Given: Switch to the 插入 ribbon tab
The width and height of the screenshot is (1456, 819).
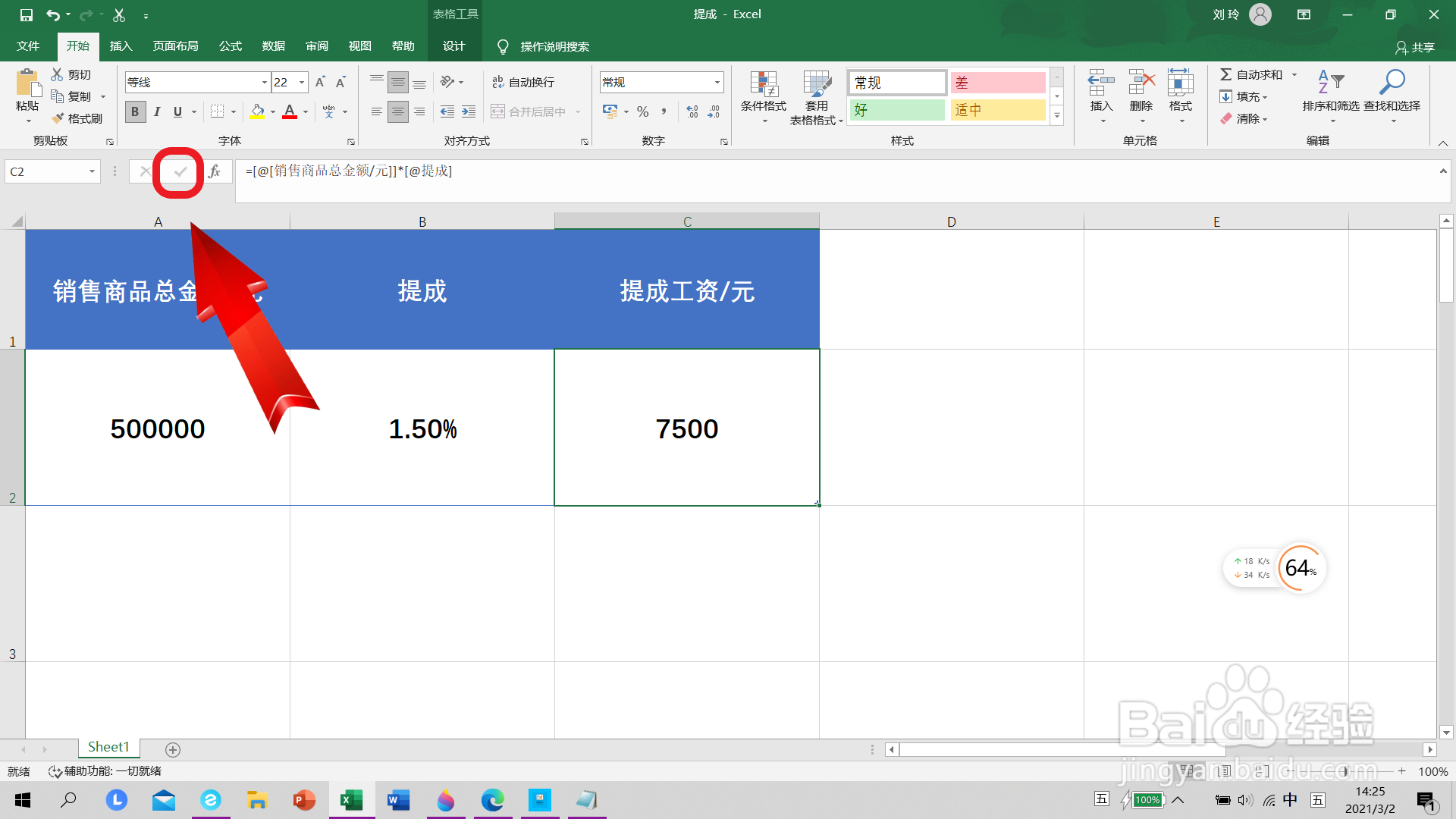Looking at the screenshot, I should 121,45.
